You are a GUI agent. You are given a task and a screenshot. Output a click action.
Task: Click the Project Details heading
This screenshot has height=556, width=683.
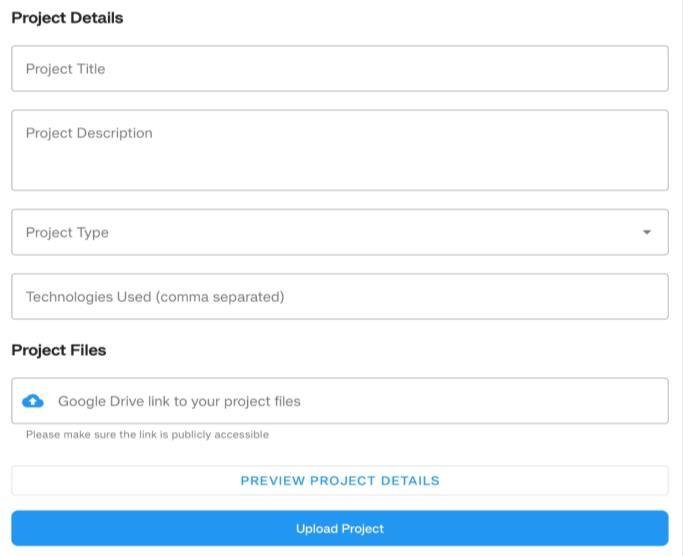pos(67,17)
